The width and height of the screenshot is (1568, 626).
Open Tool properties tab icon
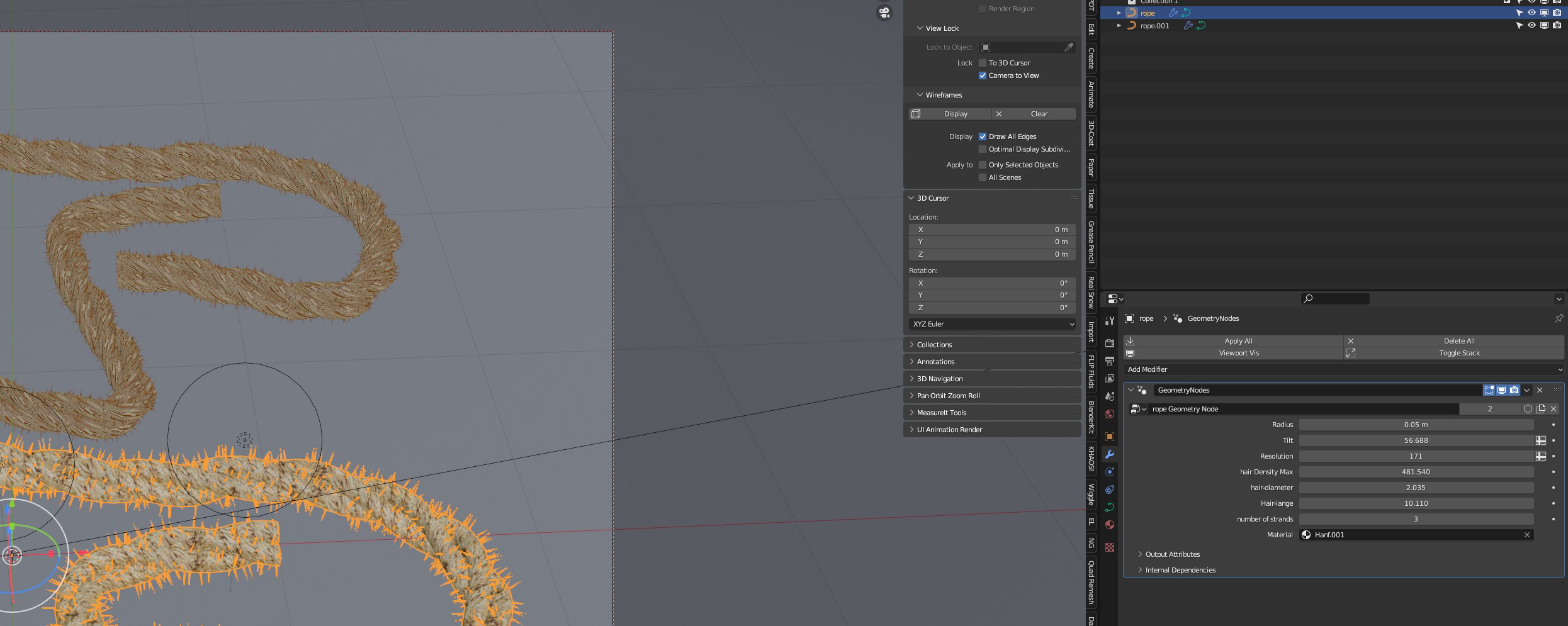pos(1110,321)
